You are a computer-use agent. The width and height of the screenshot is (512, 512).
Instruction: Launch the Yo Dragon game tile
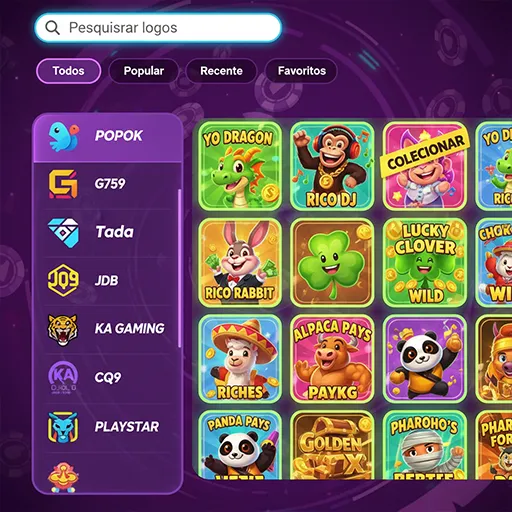point(240,166)
